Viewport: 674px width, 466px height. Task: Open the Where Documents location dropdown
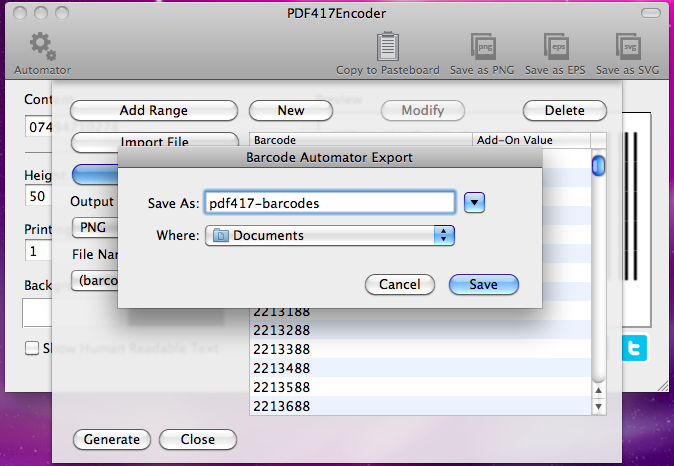tap(330, 236)
